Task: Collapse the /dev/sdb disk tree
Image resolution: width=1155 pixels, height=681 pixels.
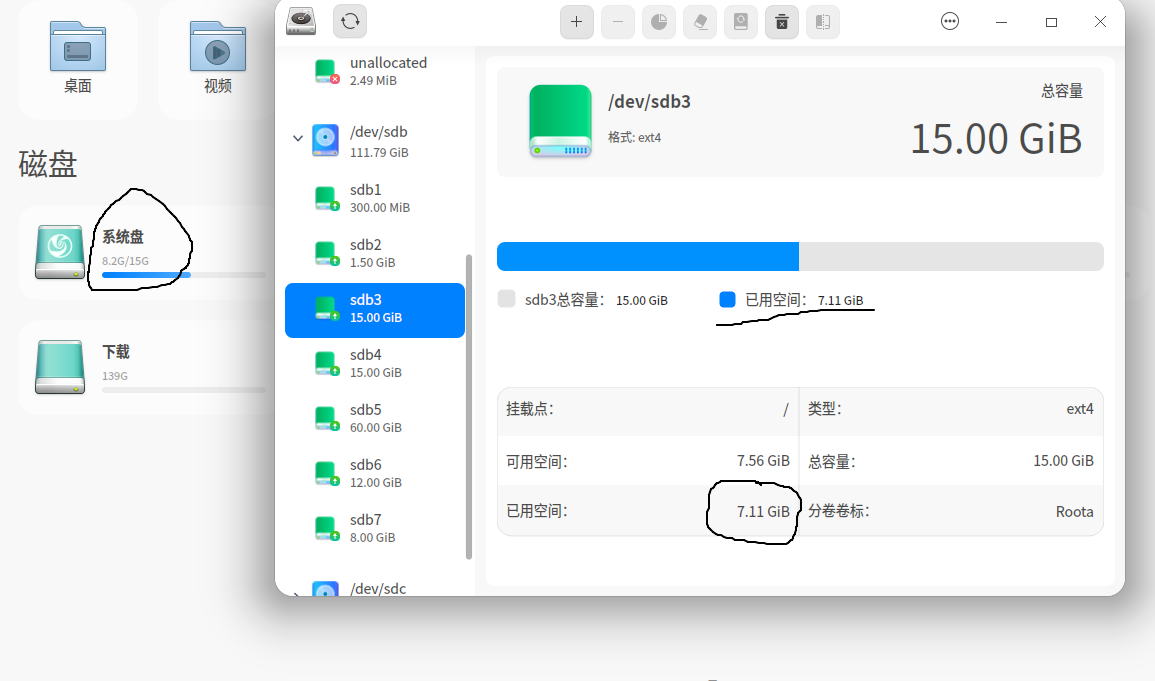Action: click(x=298, y=138)
